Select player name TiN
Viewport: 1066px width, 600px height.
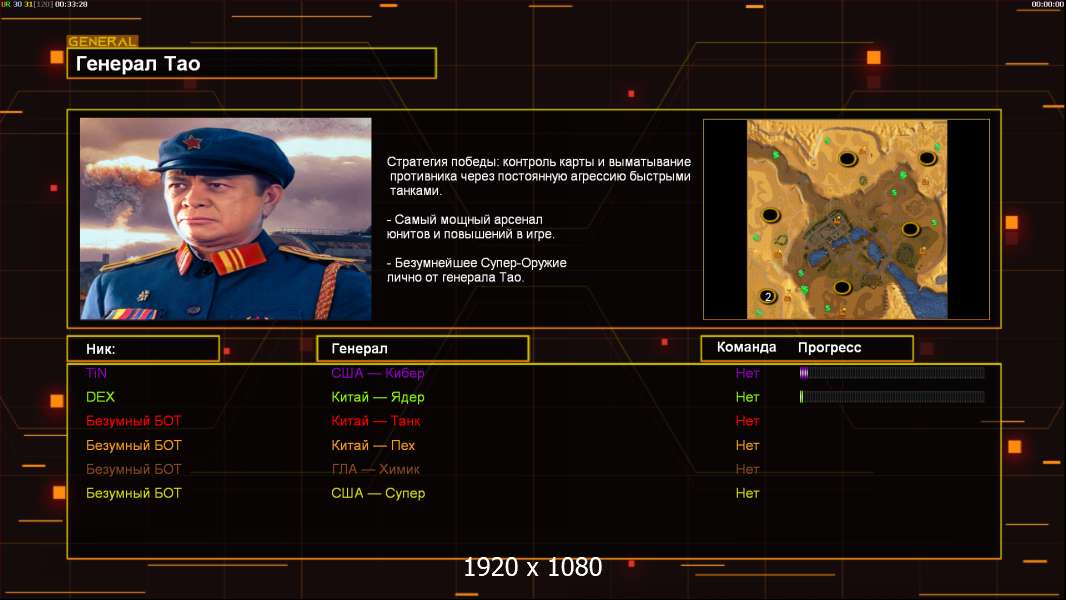(97, 373)
